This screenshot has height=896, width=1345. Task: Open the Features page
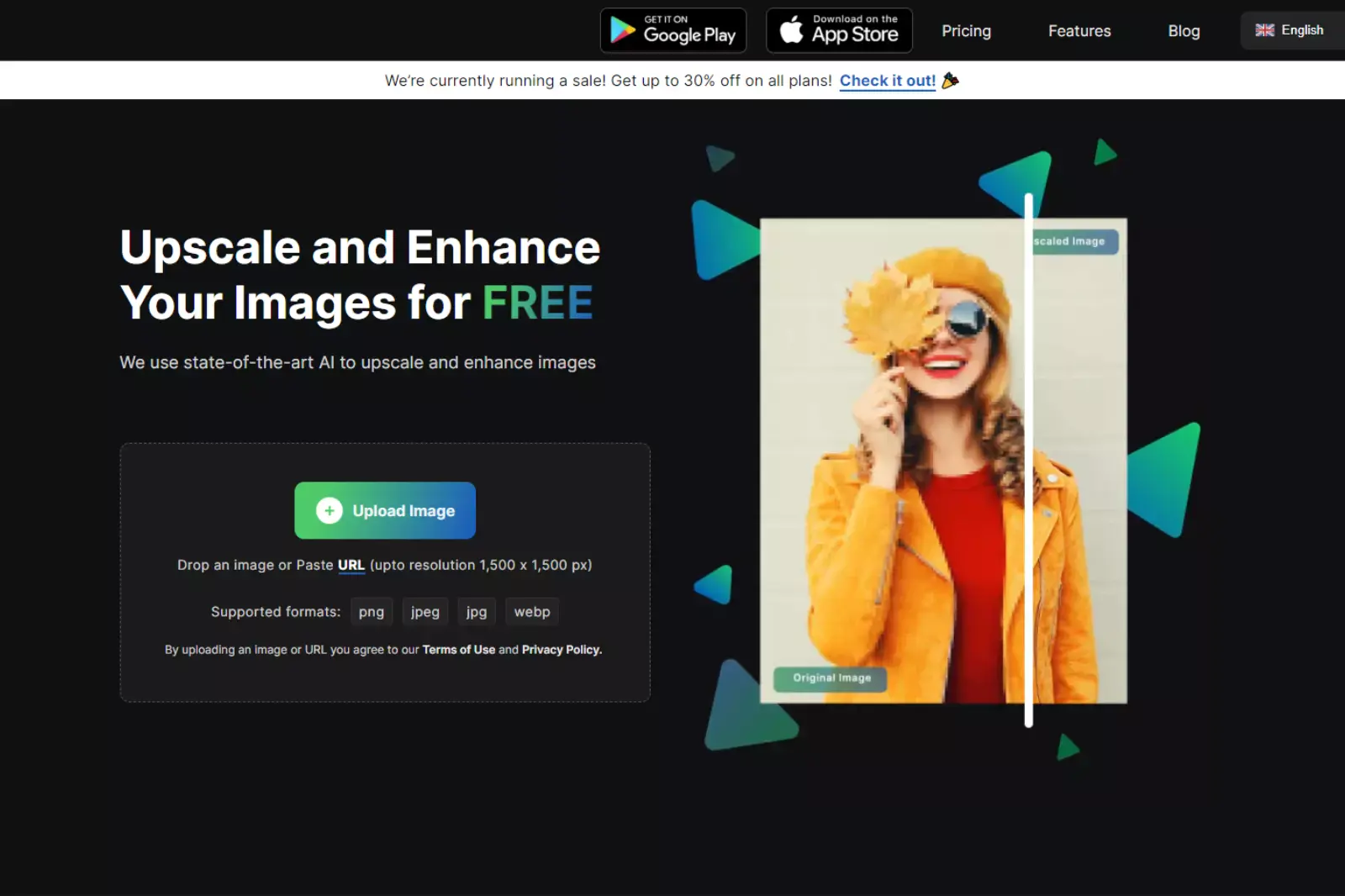click(x=1079, y=31)
